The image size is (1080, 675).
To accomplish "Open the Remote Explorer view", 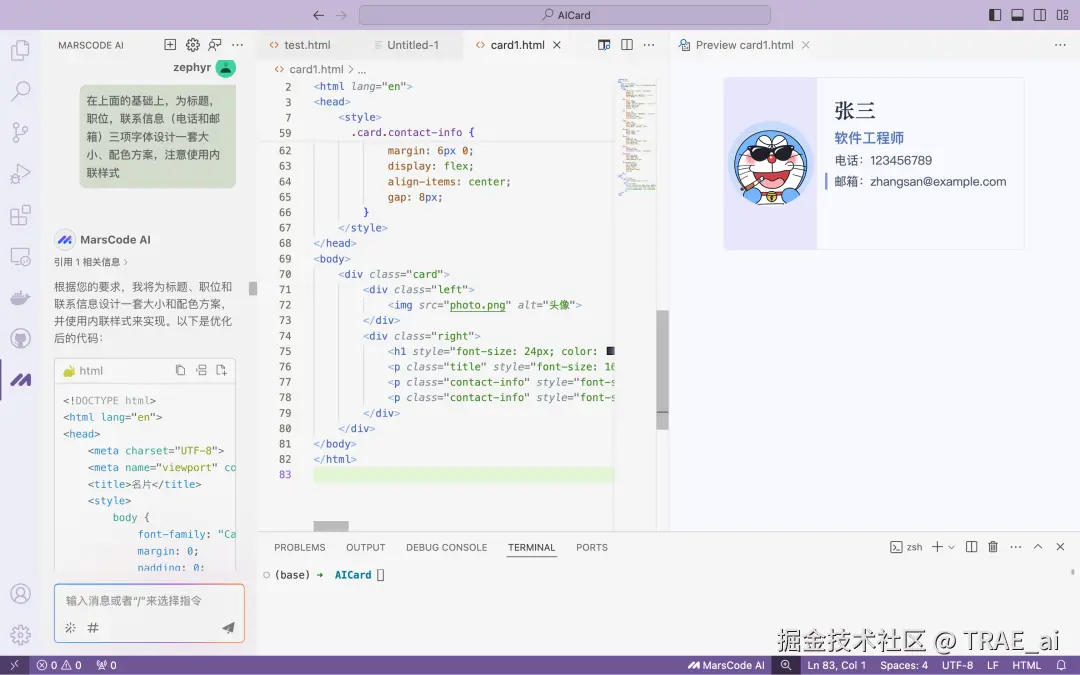I will click(x=20, y=256).
